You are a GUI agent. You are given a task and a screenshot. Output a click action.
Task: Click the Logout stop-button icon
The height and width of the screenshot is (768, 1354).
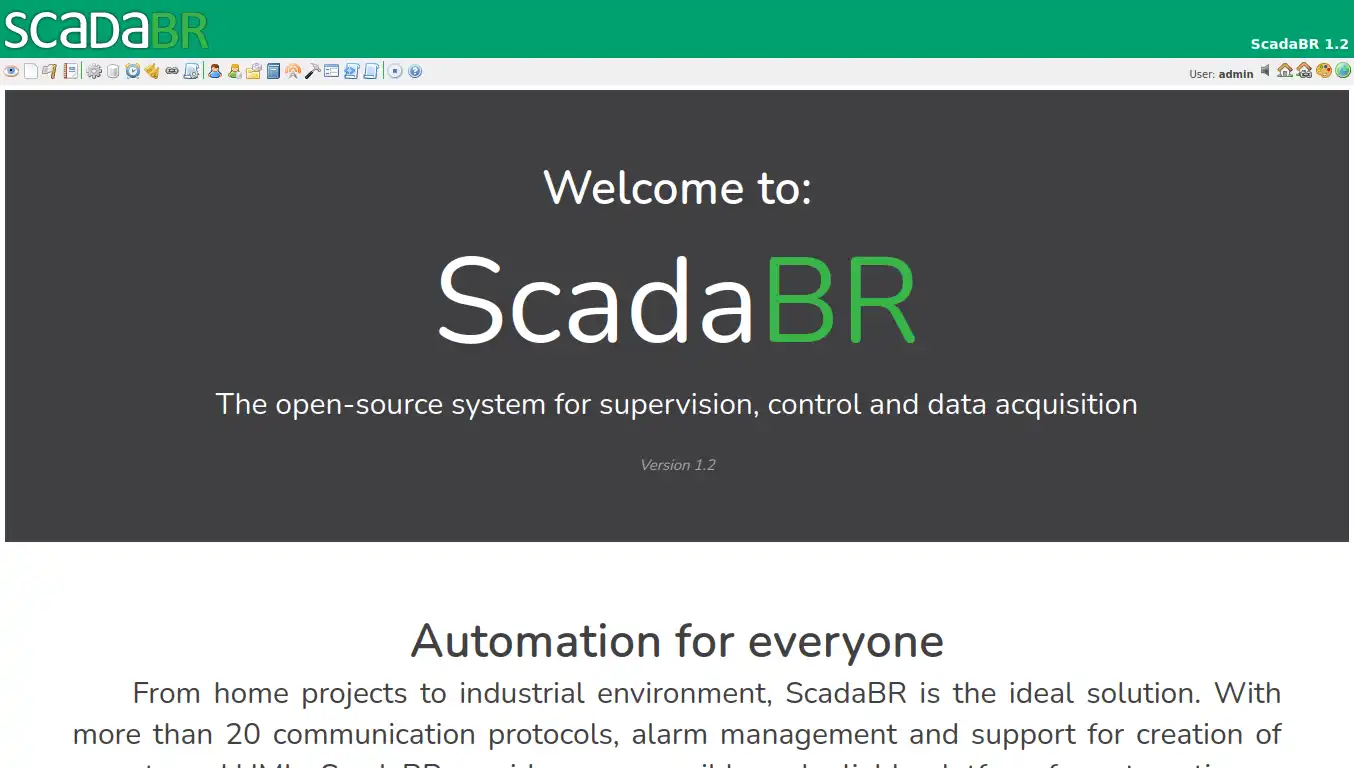coord(395,71)
